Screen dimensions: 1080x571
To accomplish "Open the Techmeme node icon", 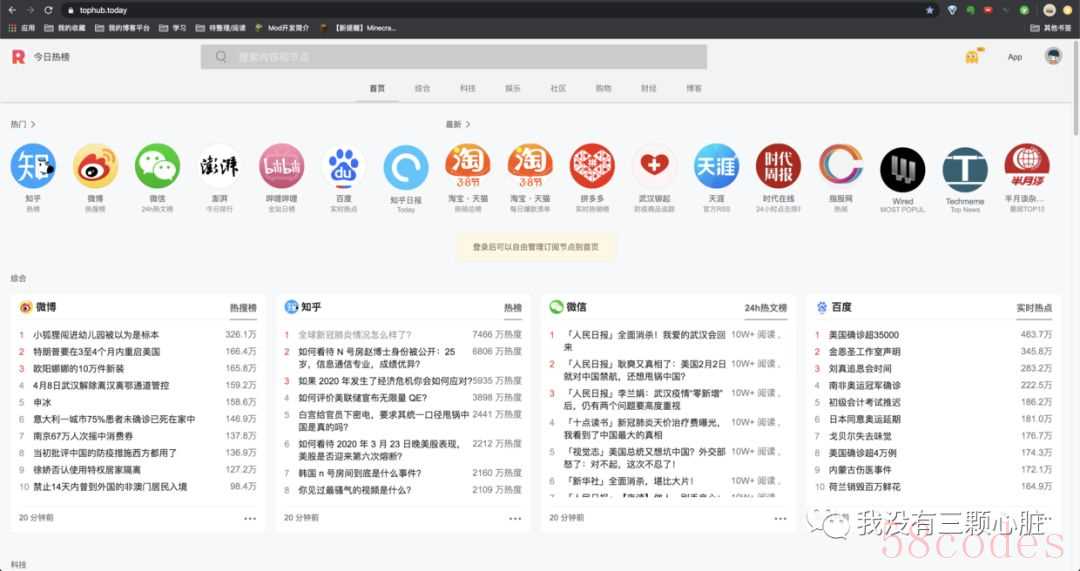I will 964,169.
